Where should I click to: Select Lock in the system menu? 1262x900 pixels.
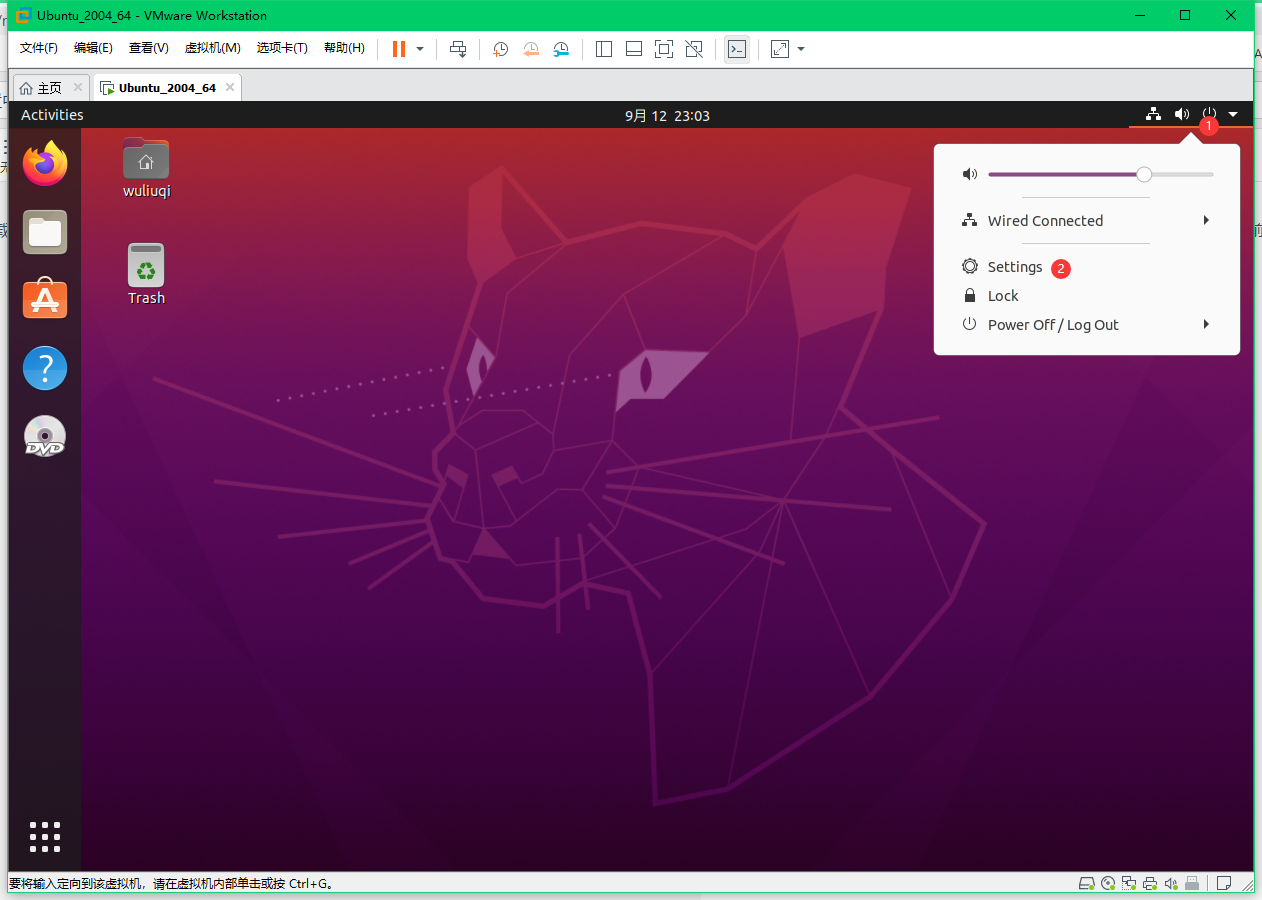coord(1087,296)
